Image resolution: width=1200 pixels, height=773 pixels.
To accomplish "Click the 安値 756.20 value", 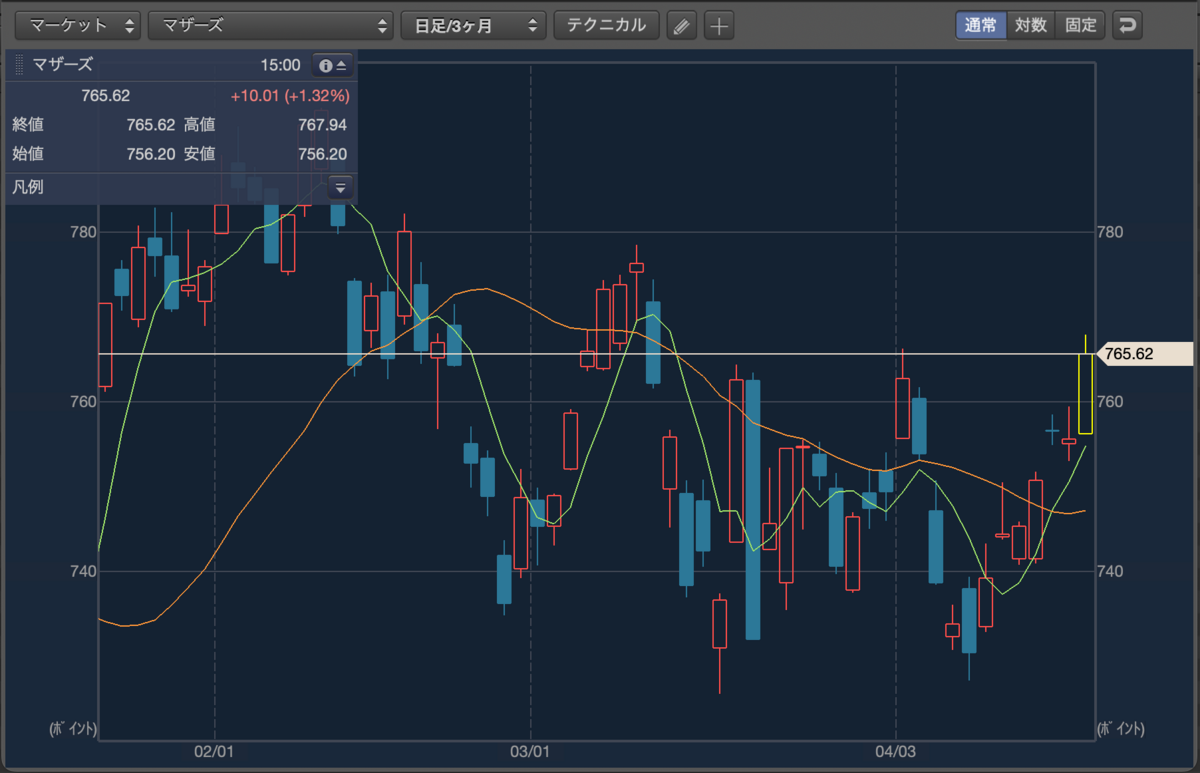I will pyautogui.click(x=322, y=154).
